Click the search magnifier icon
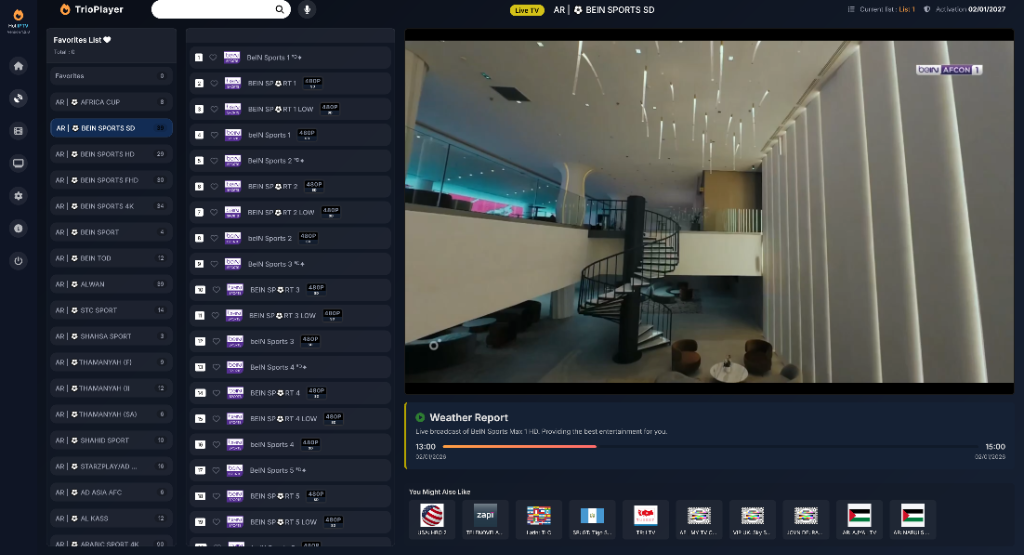Image resolution: width=1024 pixels, height=555 pixels. 279,9
